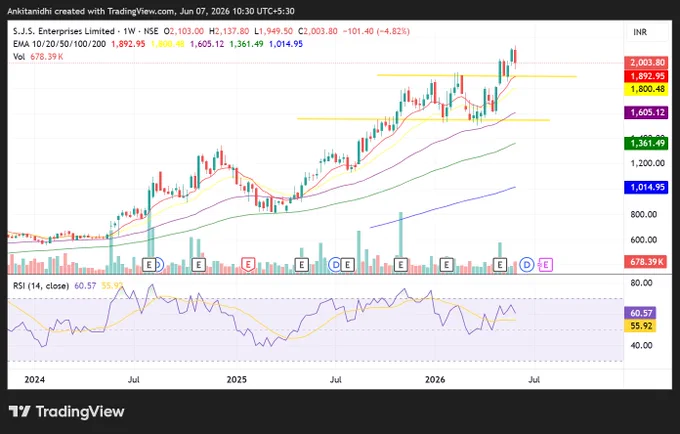Click the change value −101.40 (−4.82%)
This screenshot has width=680, height=434.
tap(376, 31)
